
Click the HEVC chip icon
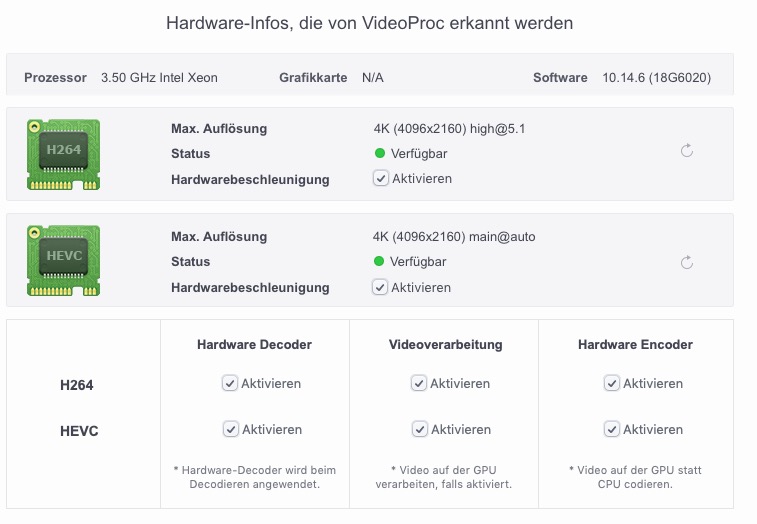pyautogui.click(x=63, y=261)
